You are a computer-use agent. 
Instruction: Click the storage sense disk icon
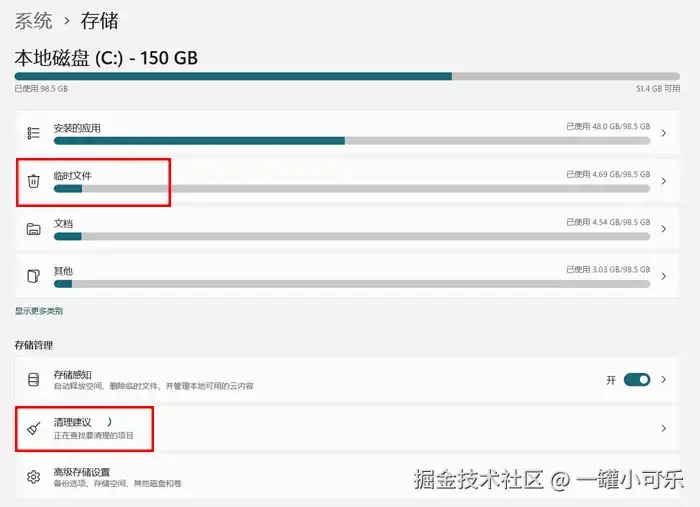(x=33, y=380)
